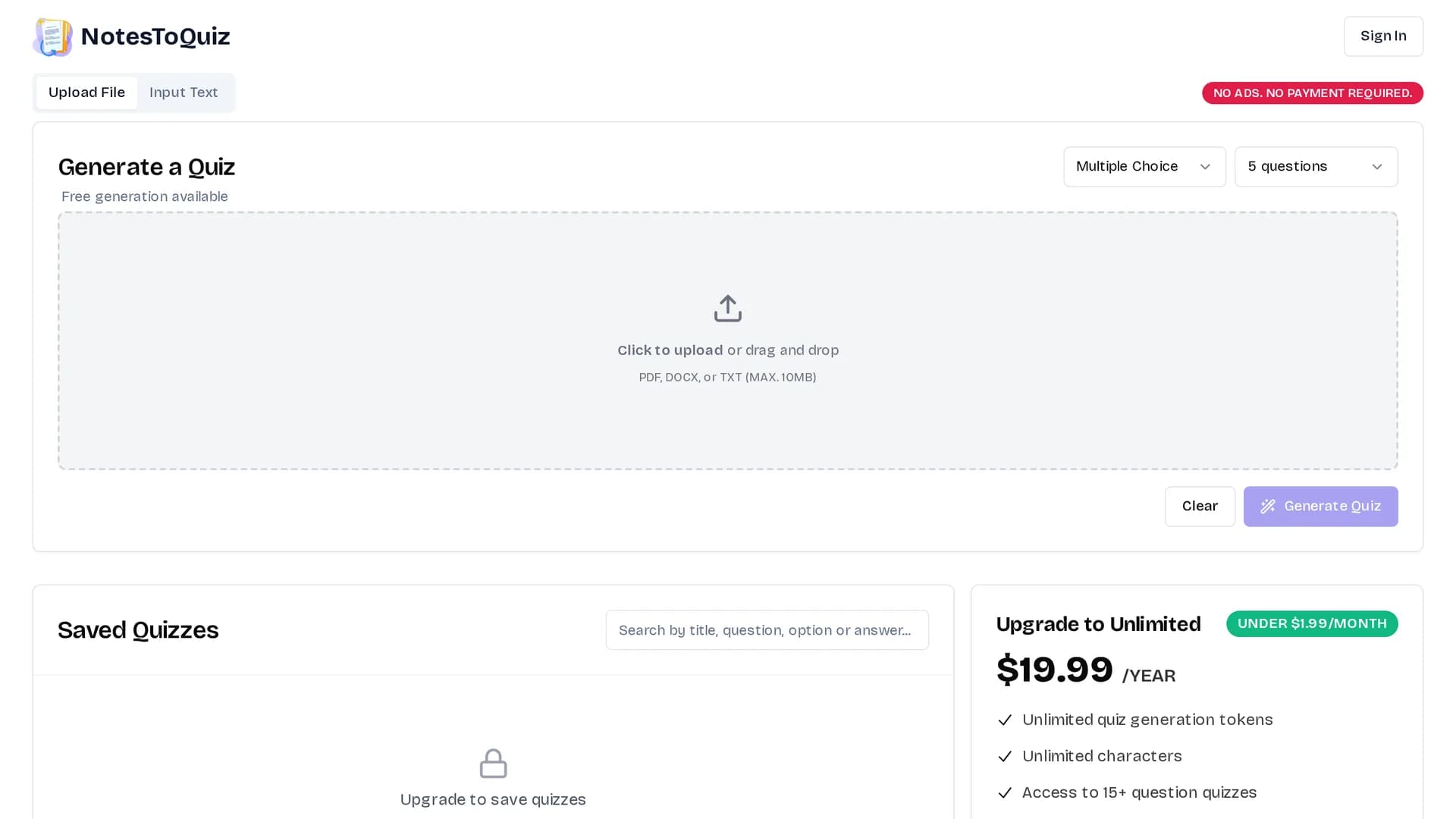Click the UNDER $1.99/MONTH green badge
Image resolution: width=1456 pixels, height=819 pixels.
tap(1312, 624)
